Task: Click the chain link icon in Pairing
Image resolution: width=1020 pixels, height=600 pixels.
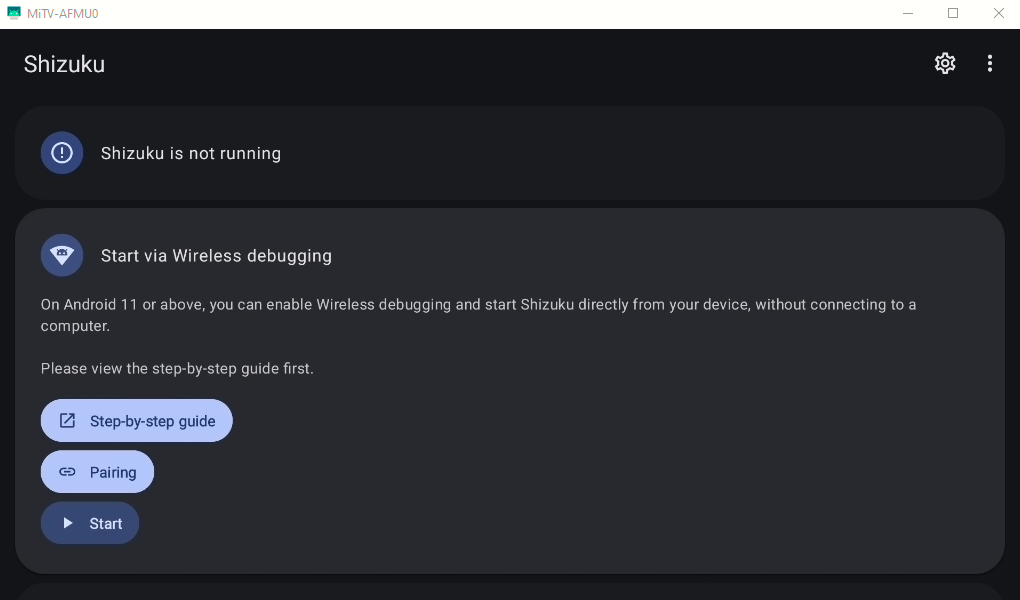Action: pos(68,472)
